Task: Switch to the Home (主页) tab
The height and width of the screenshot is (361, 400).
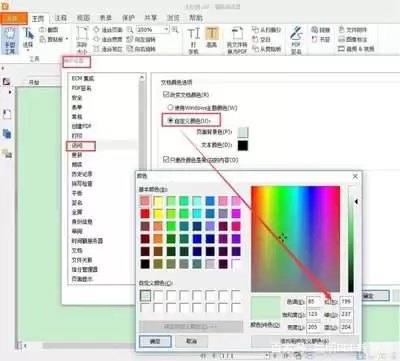Action: tap(38, 19)
